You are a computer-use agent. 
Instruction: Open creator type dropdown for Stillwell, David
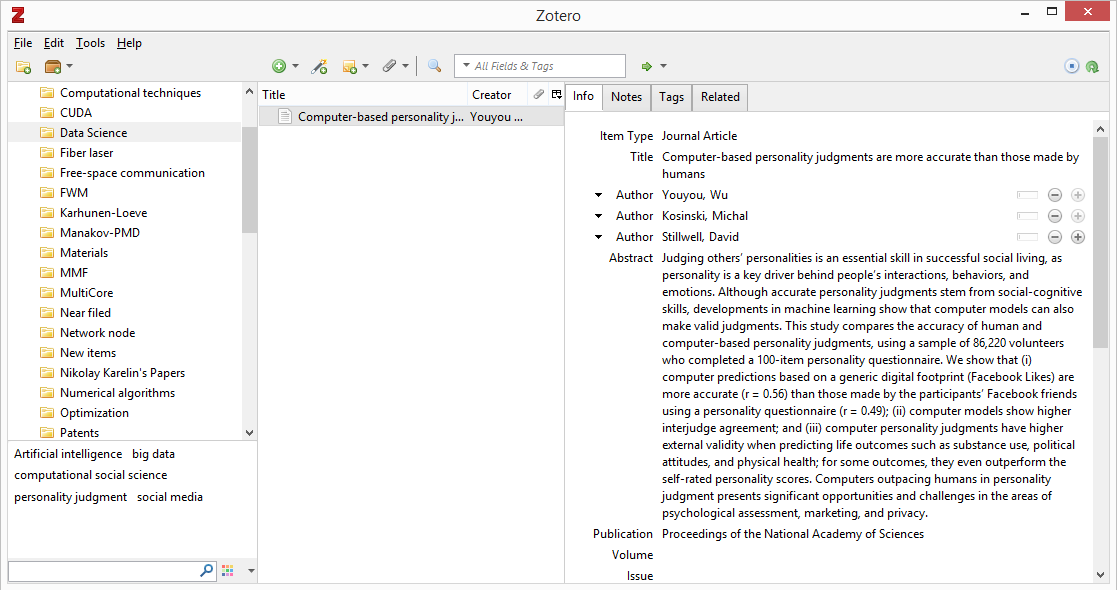[x=598, y=237]
